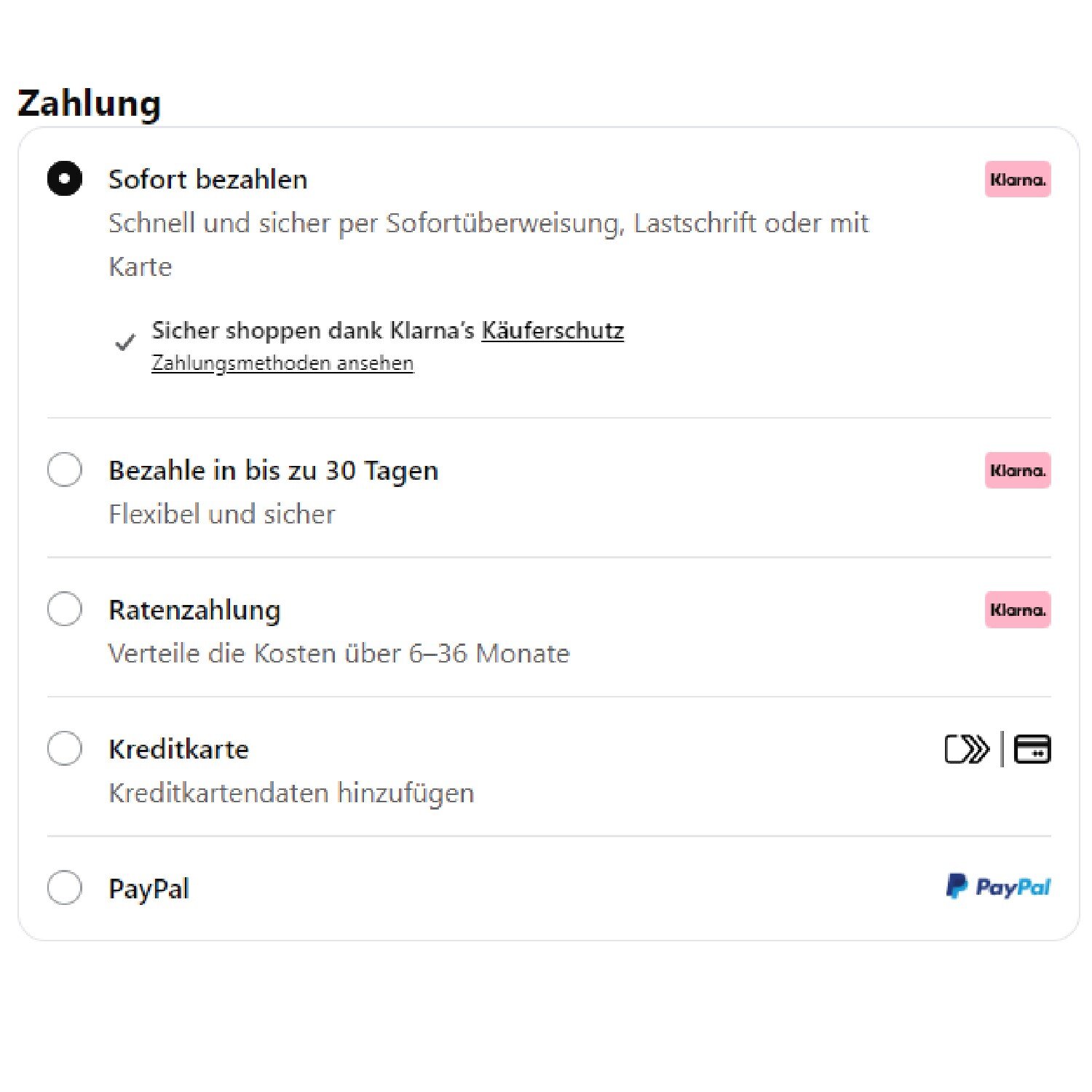Click the checkmark beside Sicher shoppen
This screenshot has width=1092, height=1092.
point(125,342)
